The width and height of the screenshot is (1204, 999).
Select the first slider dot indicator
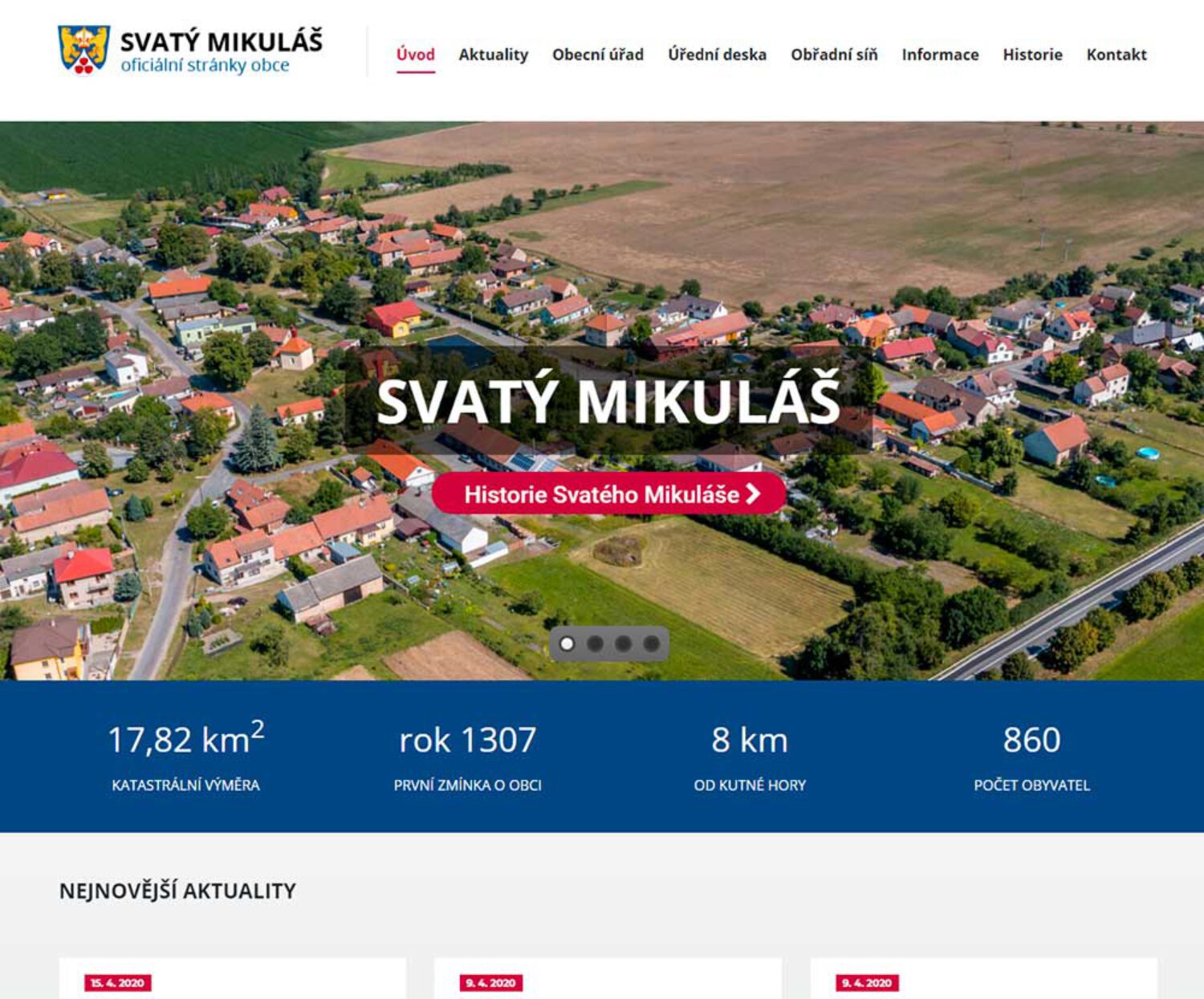point(567,644)
